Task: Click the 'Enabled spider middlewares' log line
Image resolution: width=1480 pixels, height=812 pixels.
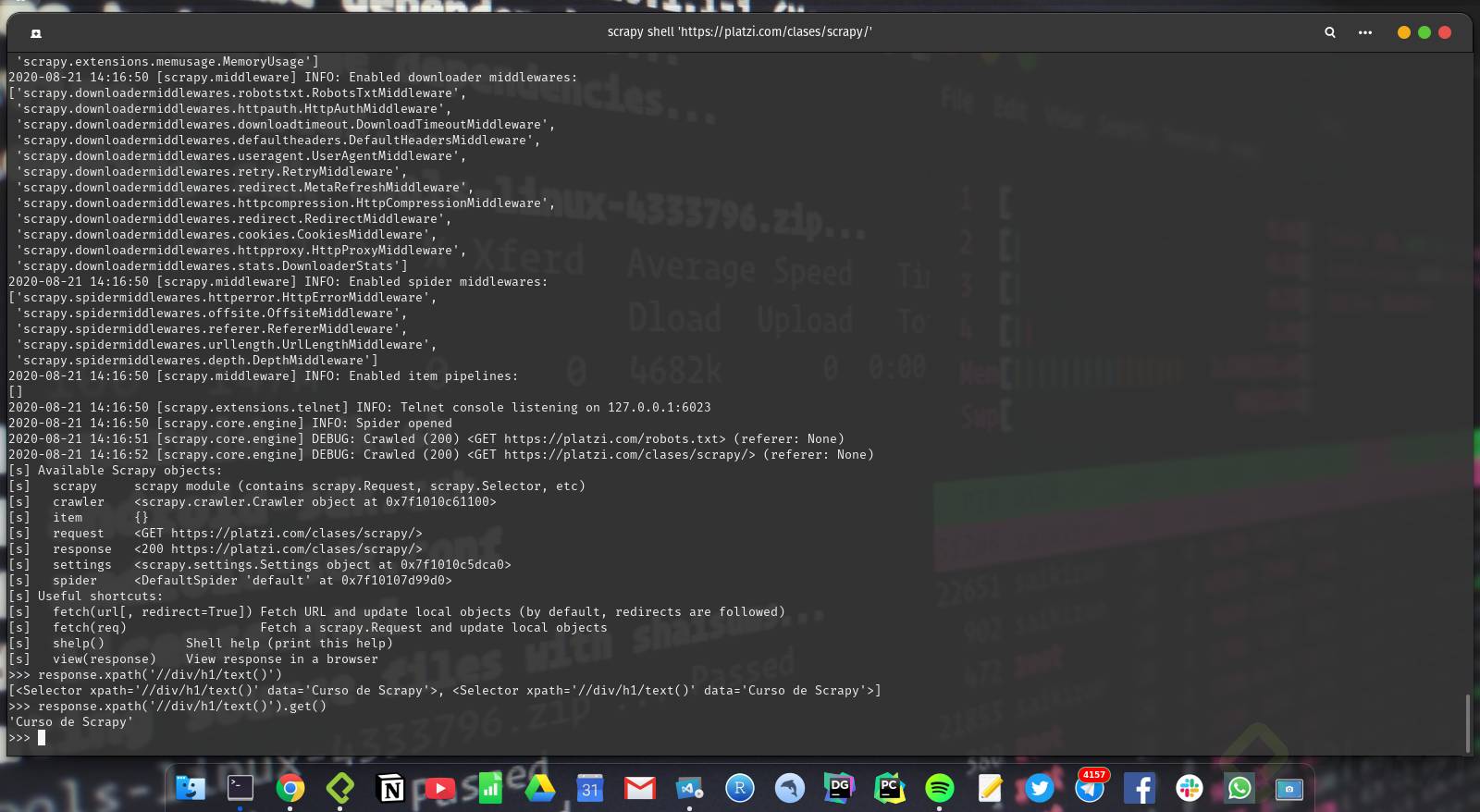Action: (278, 282)
